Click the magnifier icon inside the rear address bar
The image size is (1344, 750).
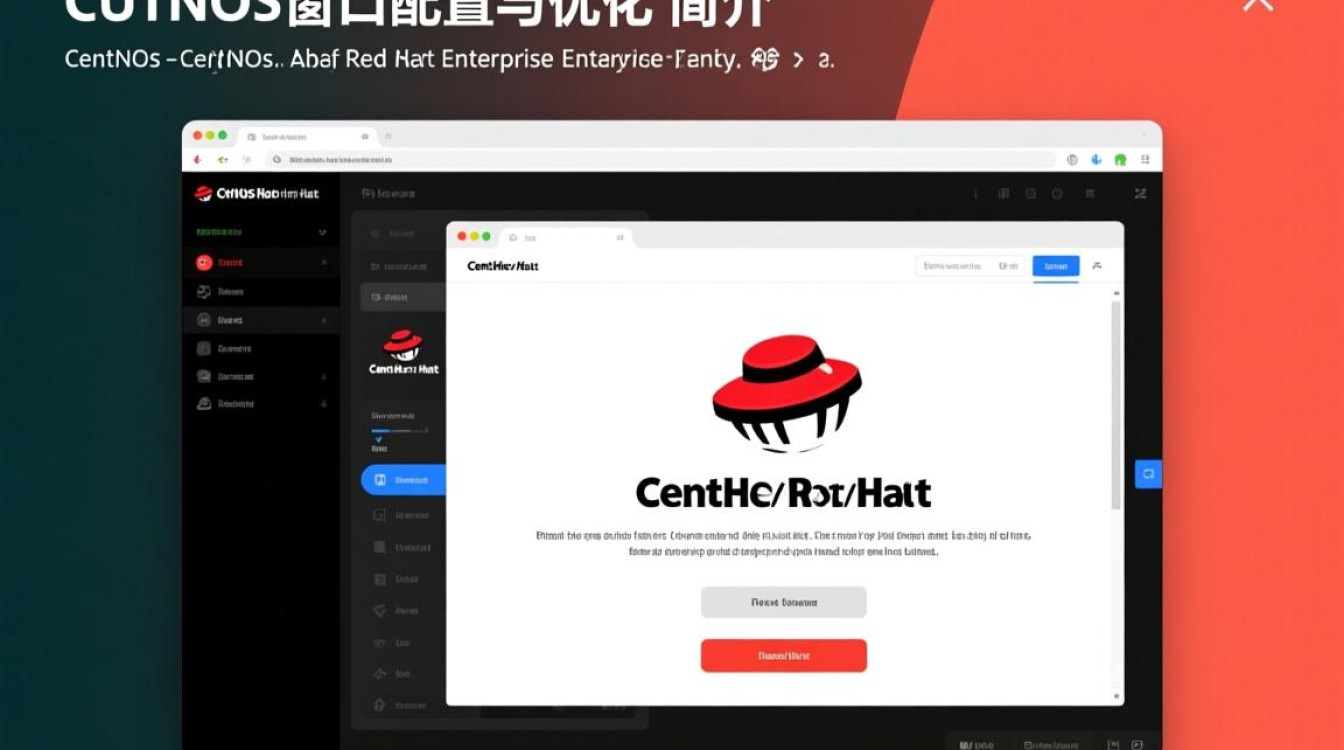277,159
